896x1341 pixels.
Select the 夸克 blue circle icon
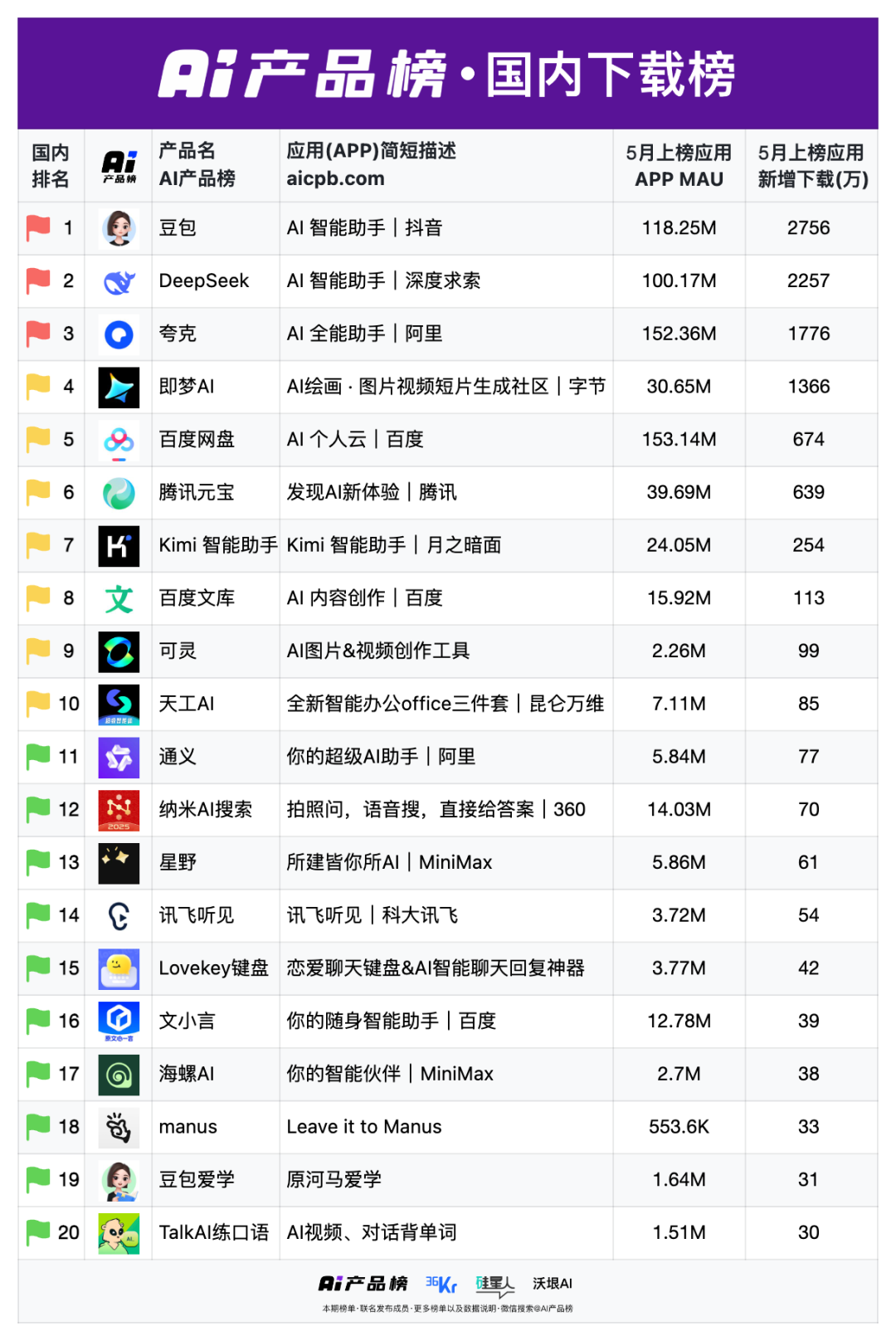coord(119,334)
